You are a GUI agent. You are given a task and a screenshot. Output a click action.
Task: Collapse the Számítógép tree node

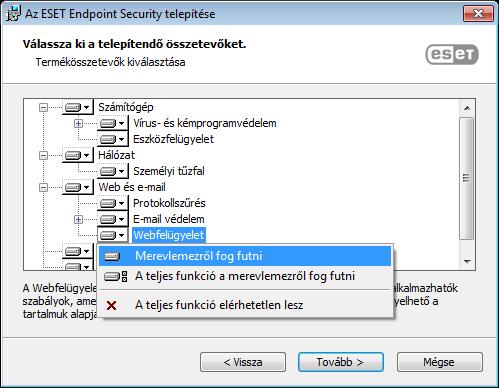(x=43, y=107)
